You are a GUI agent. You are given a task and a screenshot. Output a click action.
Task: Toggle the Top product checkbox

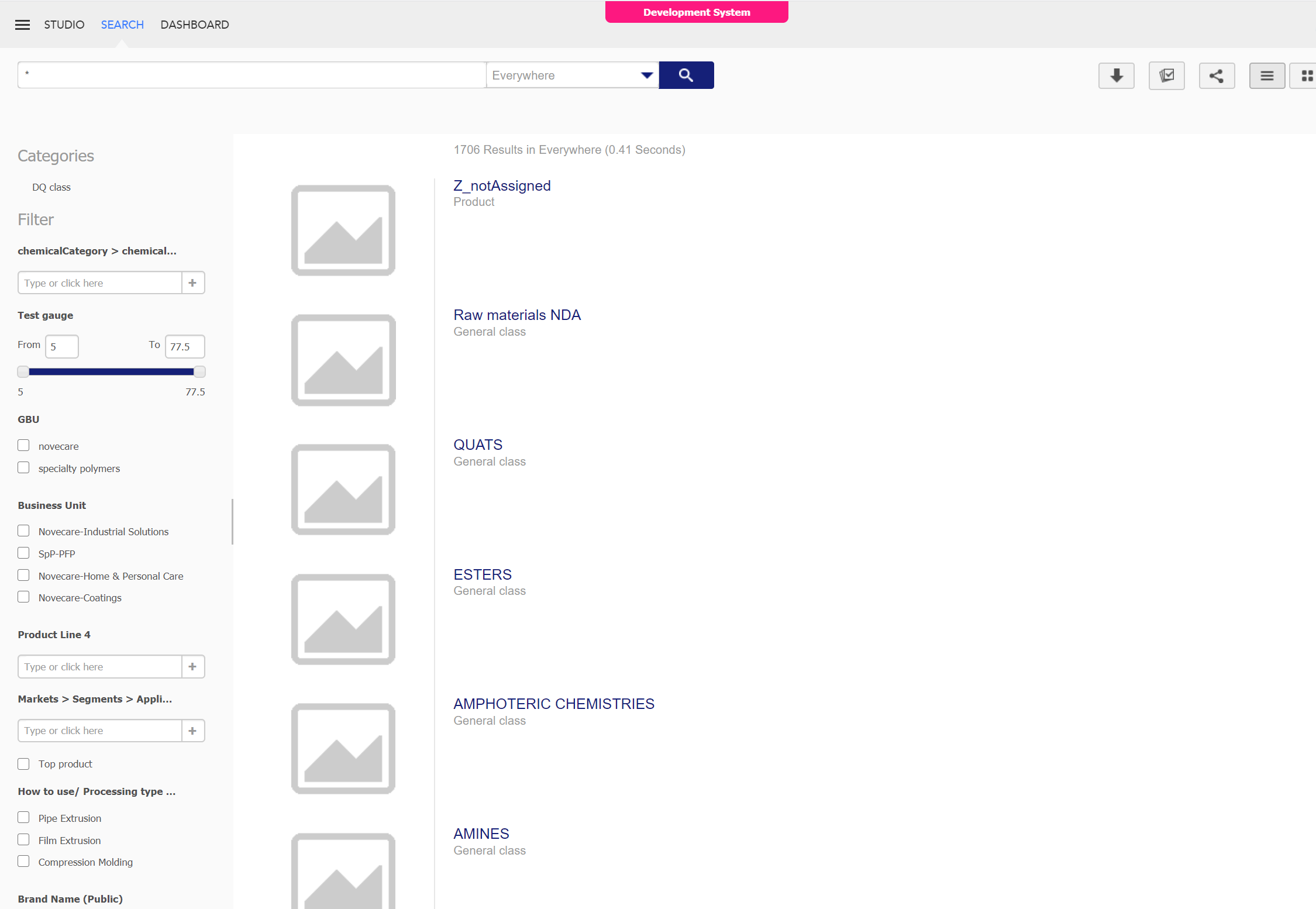23,764
